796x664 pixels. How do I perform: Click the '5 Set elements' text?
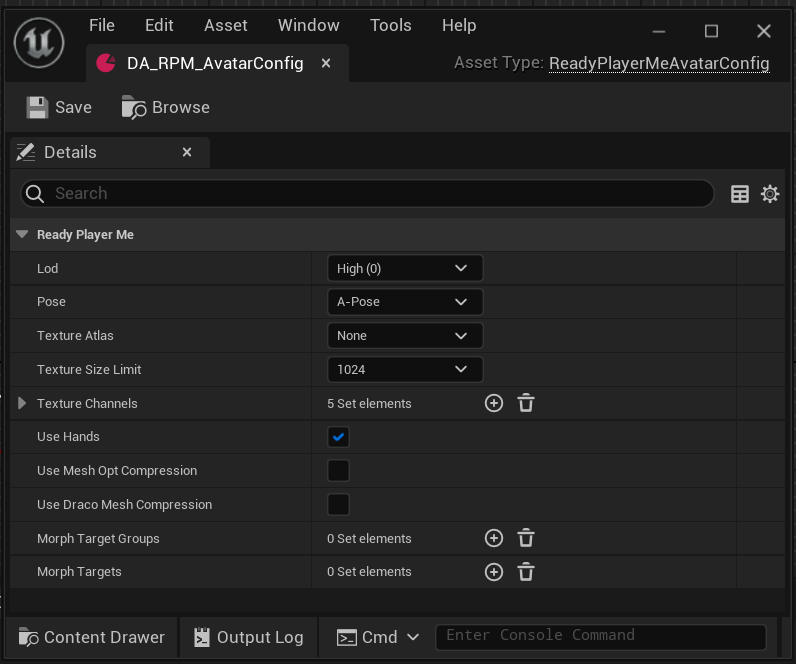(369, 404)
